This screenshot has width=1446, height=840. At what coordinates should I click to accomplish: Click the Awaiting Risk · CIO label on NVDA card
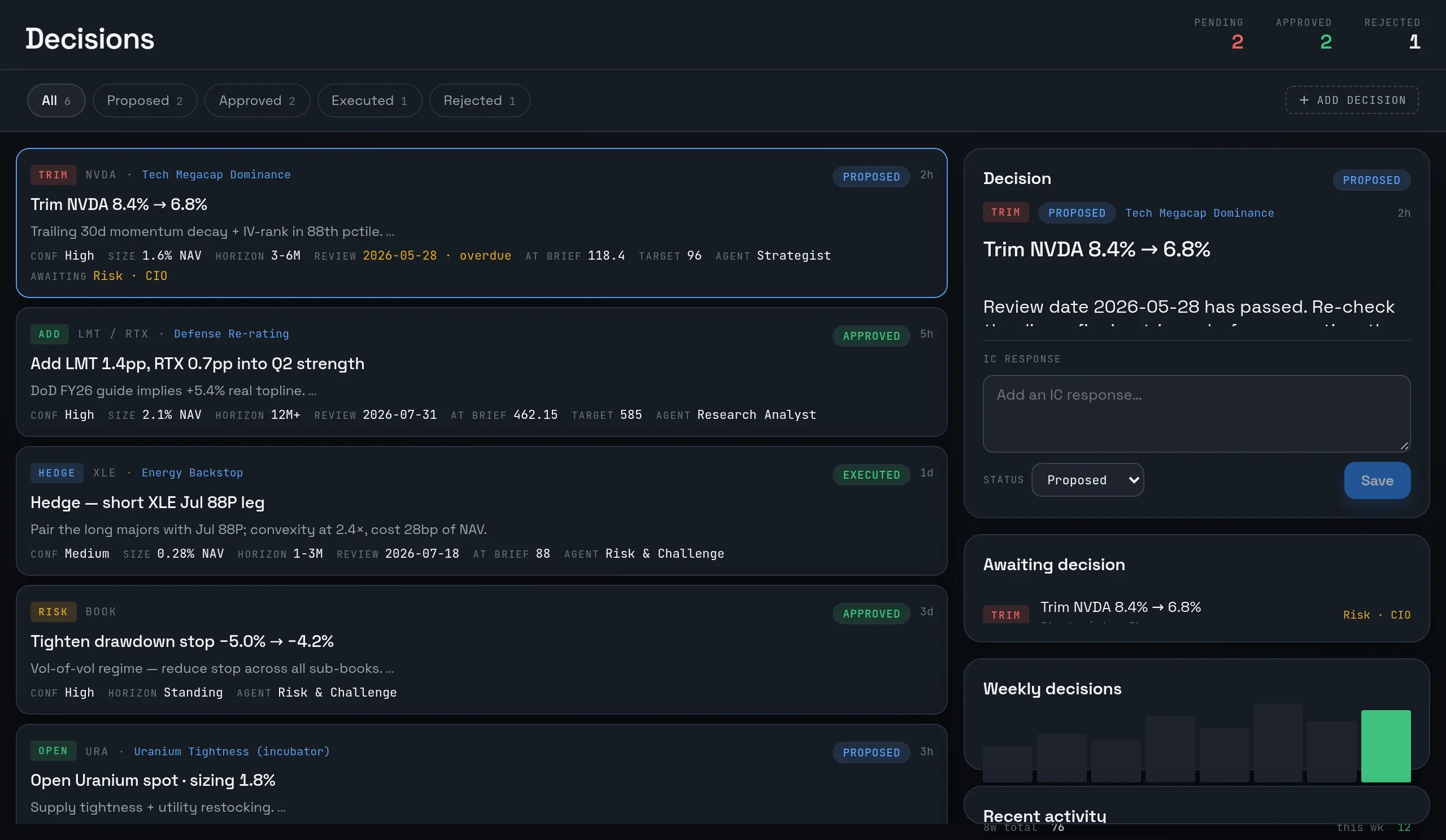point(130,276)
